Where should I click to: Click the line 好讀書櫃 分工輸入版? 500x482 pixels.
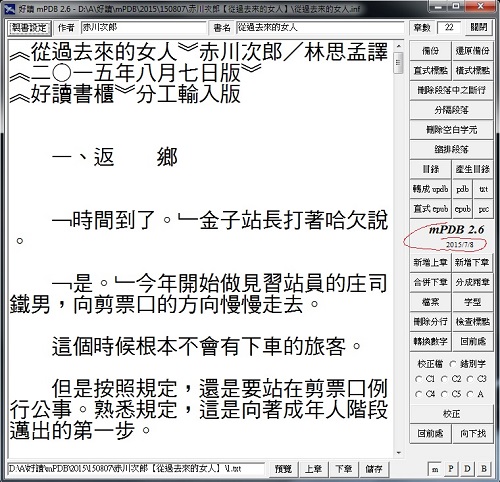(x=125, y=94)
